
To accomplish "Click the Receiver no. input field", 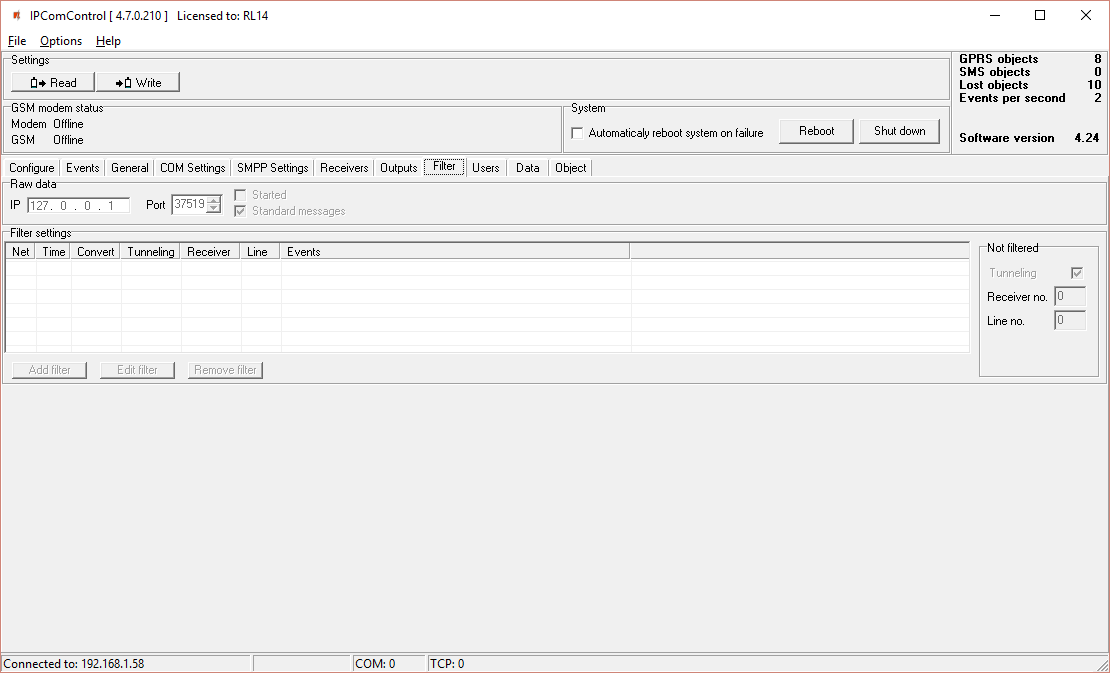I will 1069,297.
